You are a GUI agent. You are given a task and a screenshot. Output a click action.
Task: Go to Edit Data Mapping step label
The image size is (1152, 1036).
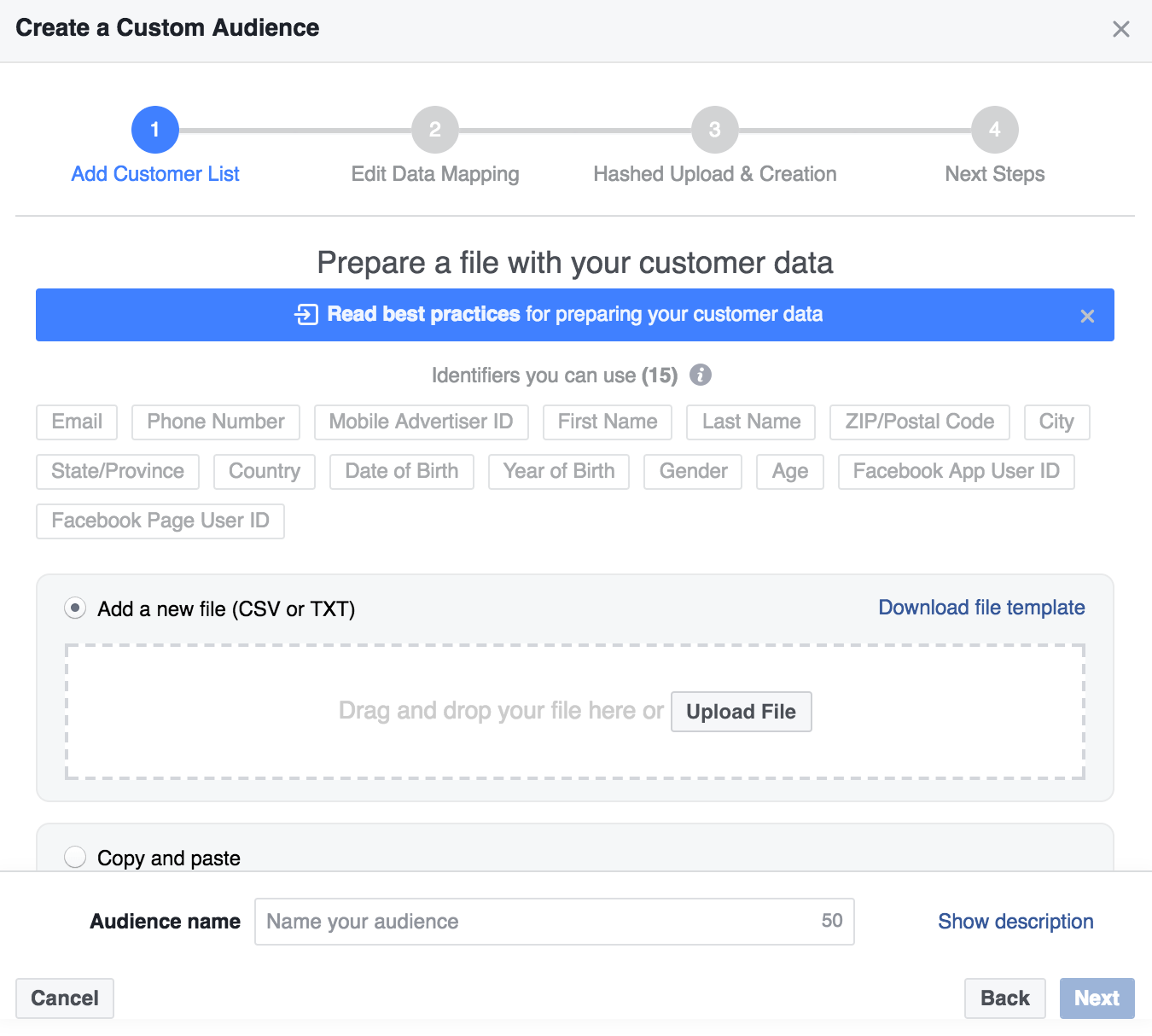click(x=435, y=174)
